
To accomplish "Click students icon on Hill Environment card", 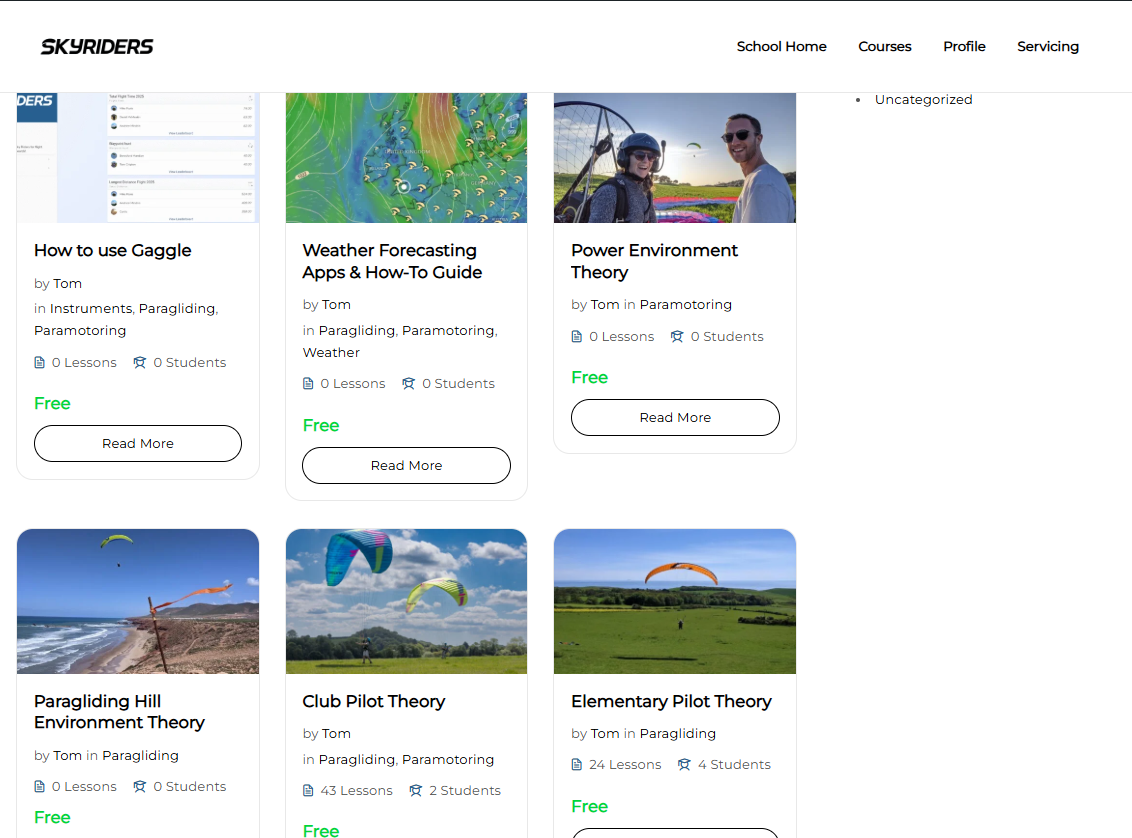I will (x=139, y=786).
